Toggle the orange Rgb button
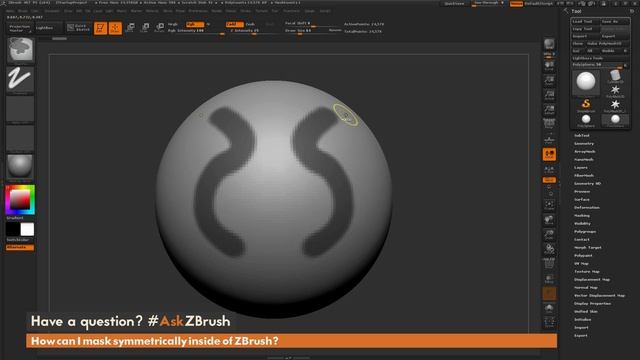Viewport: 640px width, 360px height. 195,24
